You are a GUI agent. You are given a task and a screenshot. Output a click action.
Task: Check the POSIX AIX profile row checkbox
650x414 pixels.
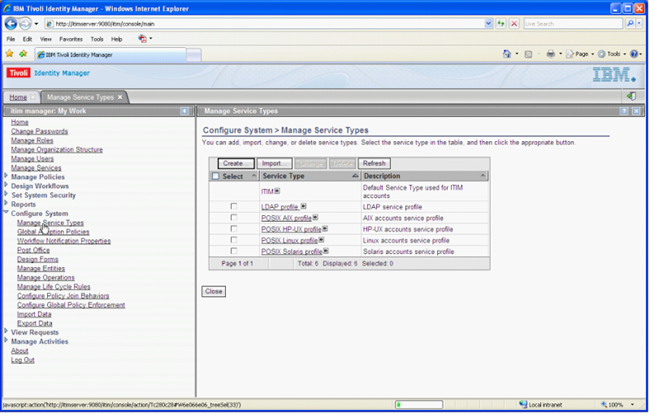pos(234,218)
